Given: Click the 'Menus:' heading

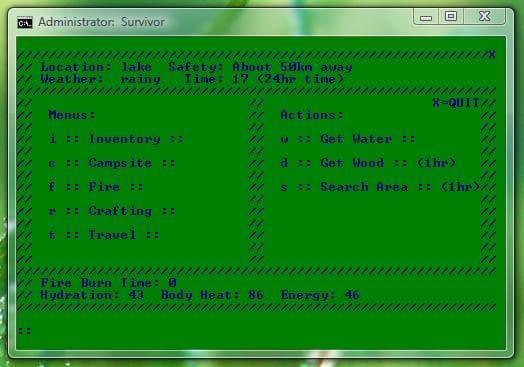Looking at the screenshot, I should (72, 115).
